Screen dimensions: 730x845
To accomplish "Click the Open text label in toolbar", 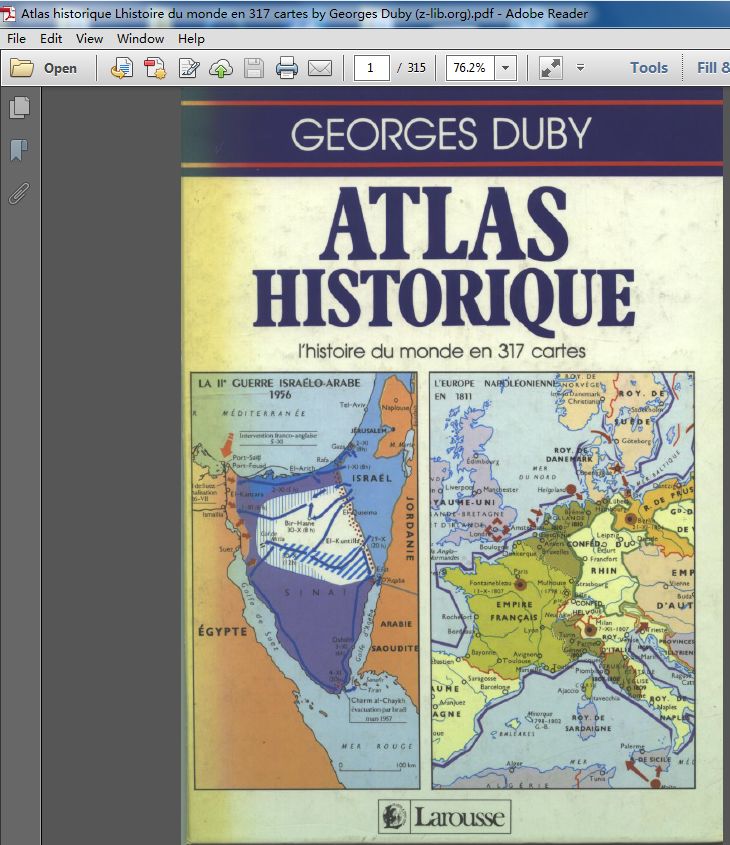I will [60, 68].
